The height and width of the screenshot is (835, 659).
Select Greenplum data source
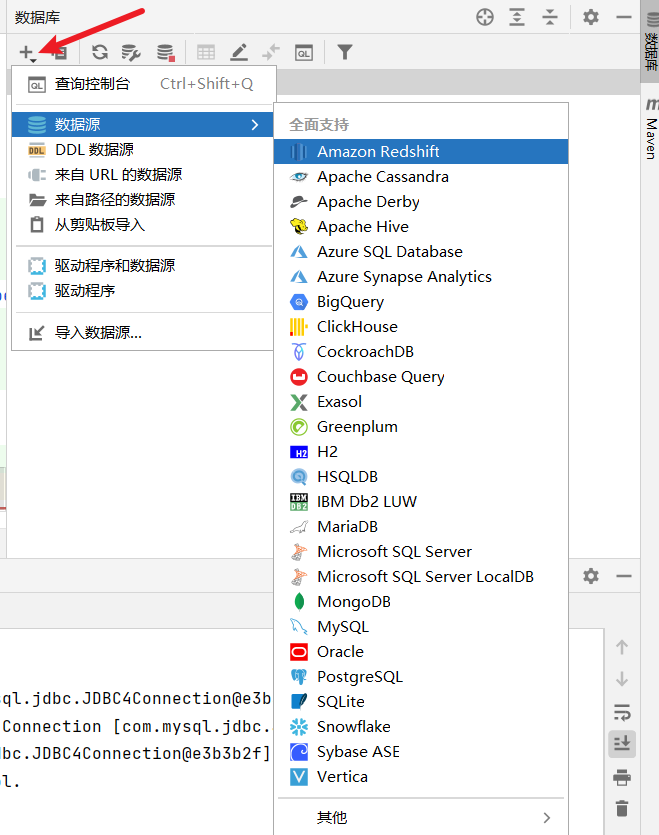coord(421,427)
